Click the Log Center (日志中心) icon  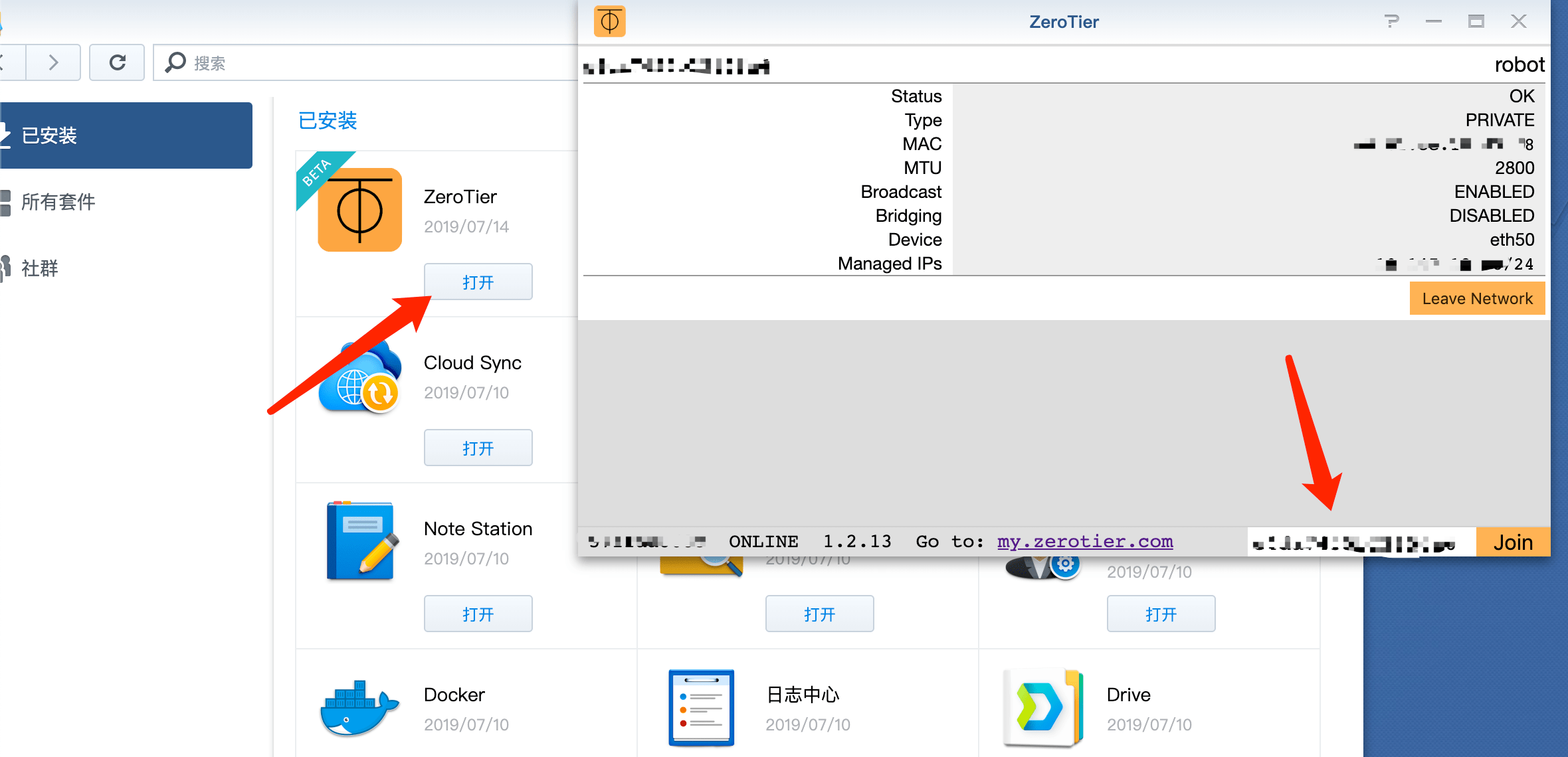point(701,707)
